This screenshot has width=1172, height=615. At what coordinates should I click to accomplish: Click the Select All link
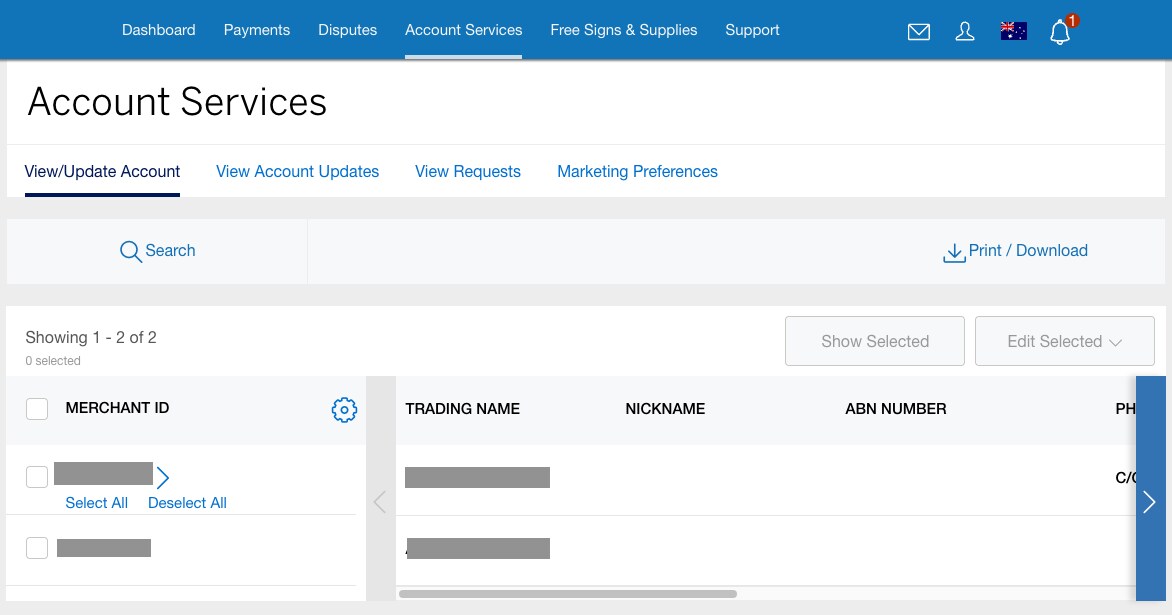pyautogui.click(x=96, y=503)
